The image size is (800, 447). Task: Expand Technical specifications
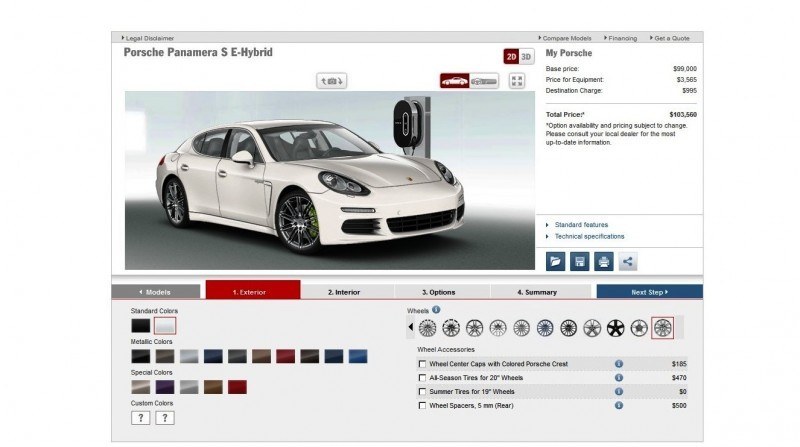[x=589, y=236]
